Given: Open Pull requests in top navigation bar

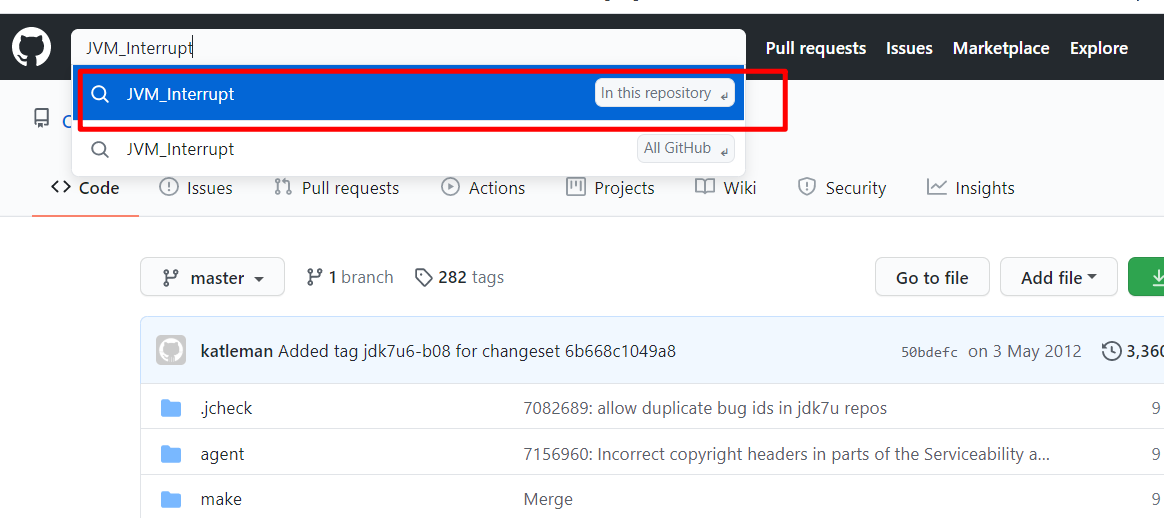Looking at the screenshot, I should click(816, 48).
